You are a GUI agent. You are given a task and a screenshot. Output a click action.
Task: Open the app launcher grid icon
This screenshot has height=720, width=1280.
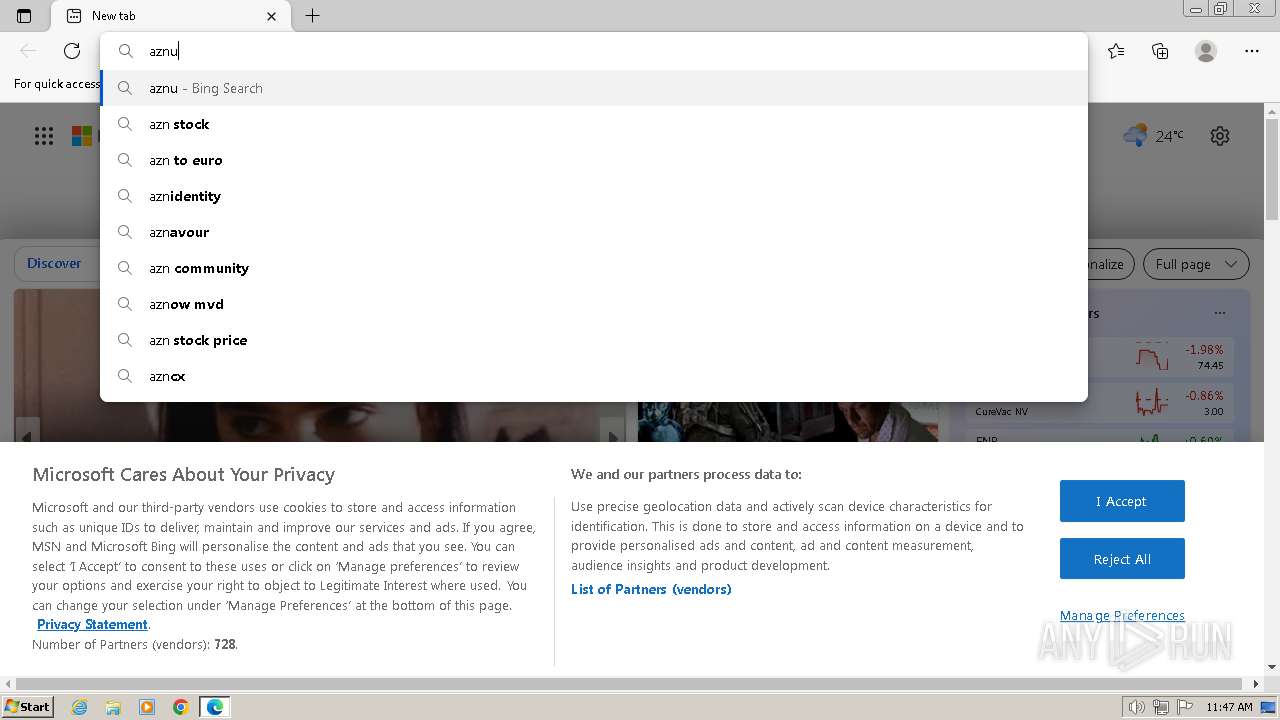tap(44, 136)
